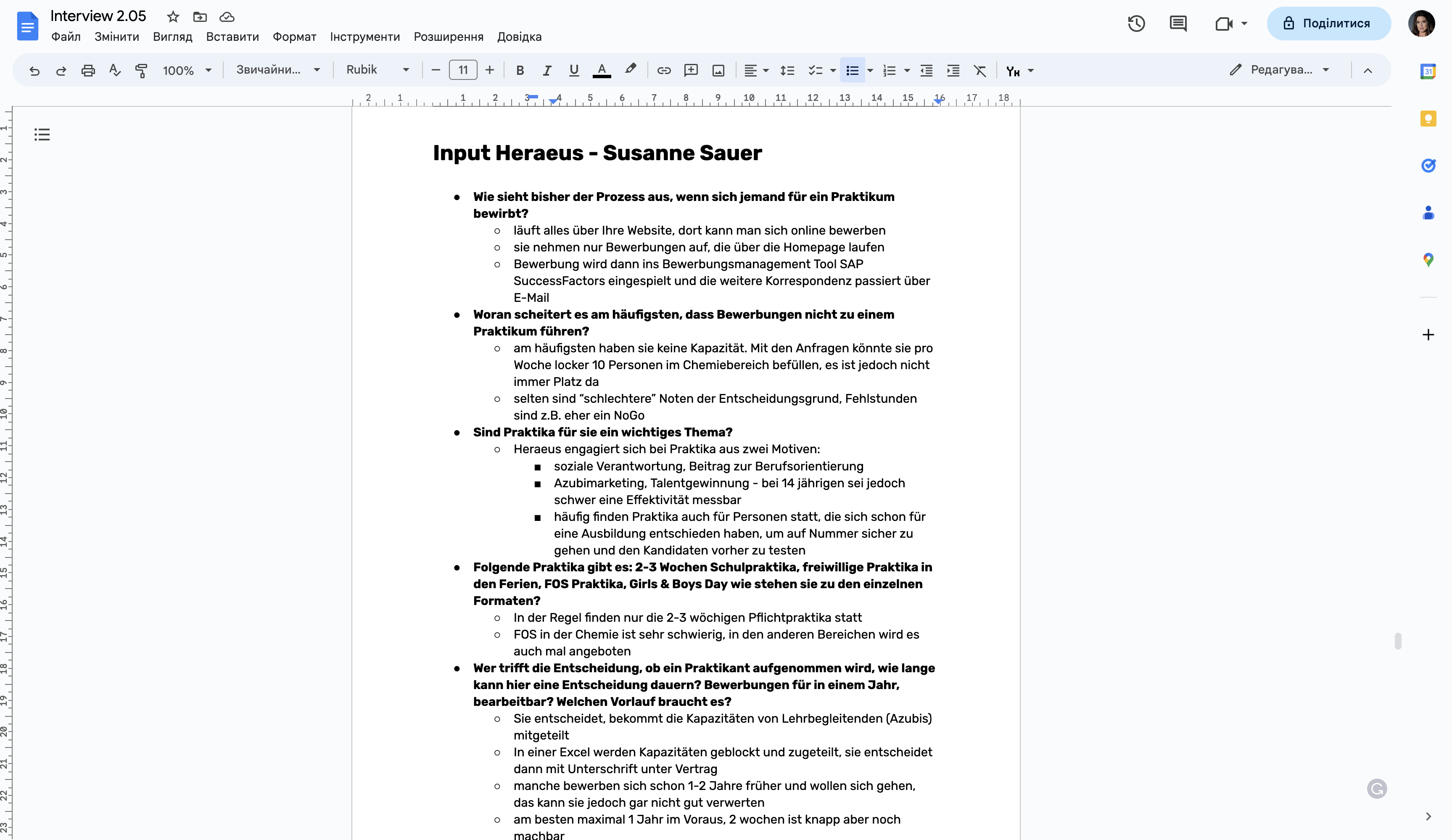Image resolution: width=1452 pixels, height=840 pixels.
Task: Open the zoom level 100% dropdown
Action: [x=187, y=70]
